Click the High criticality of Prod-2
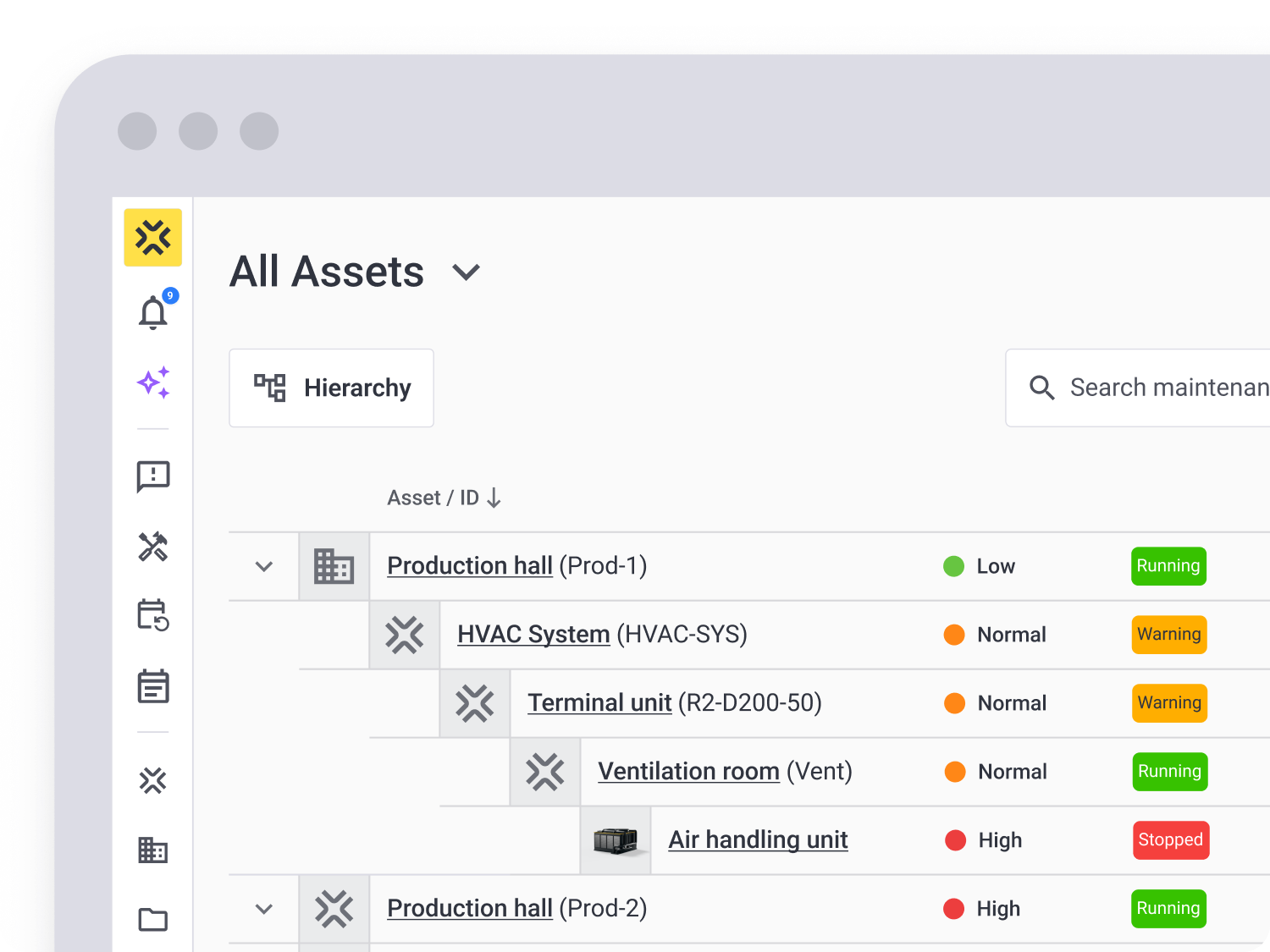This screenshot has height=952, width=1270. click(982, 909)
